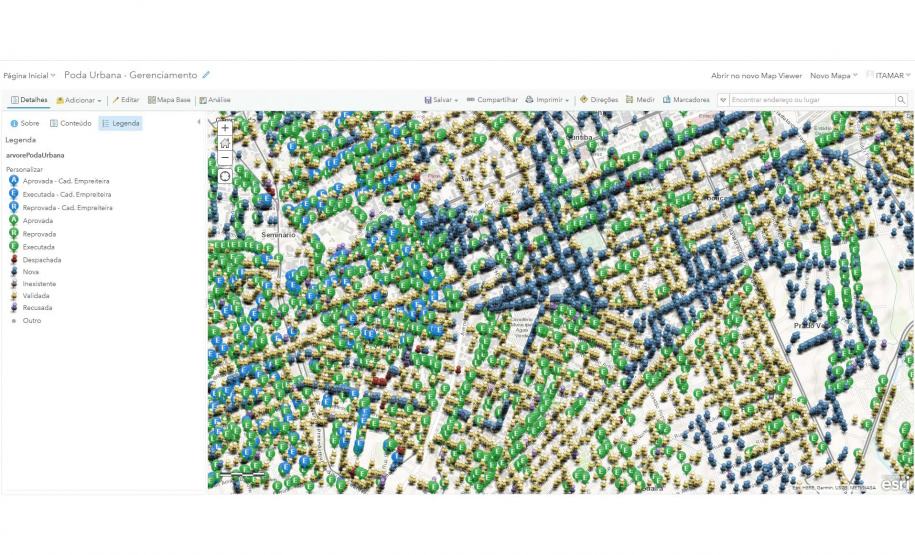915x555 pixels.
Task: Open the Salvar dropdown menu
Action: [x=441, y=100]
